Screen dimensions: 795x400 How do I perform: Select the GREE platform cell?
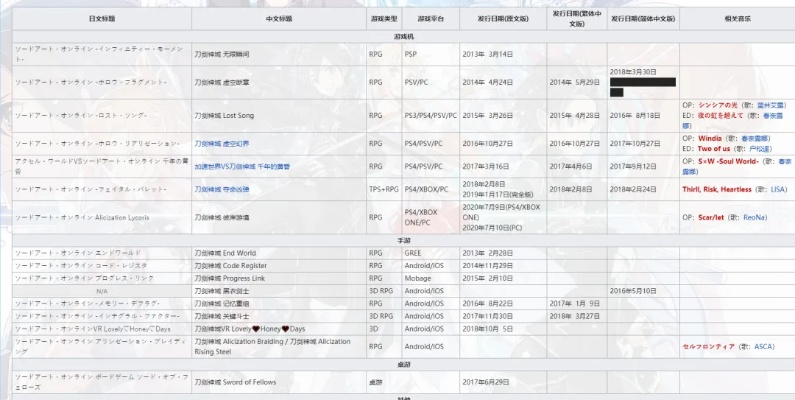click(430, 253)
